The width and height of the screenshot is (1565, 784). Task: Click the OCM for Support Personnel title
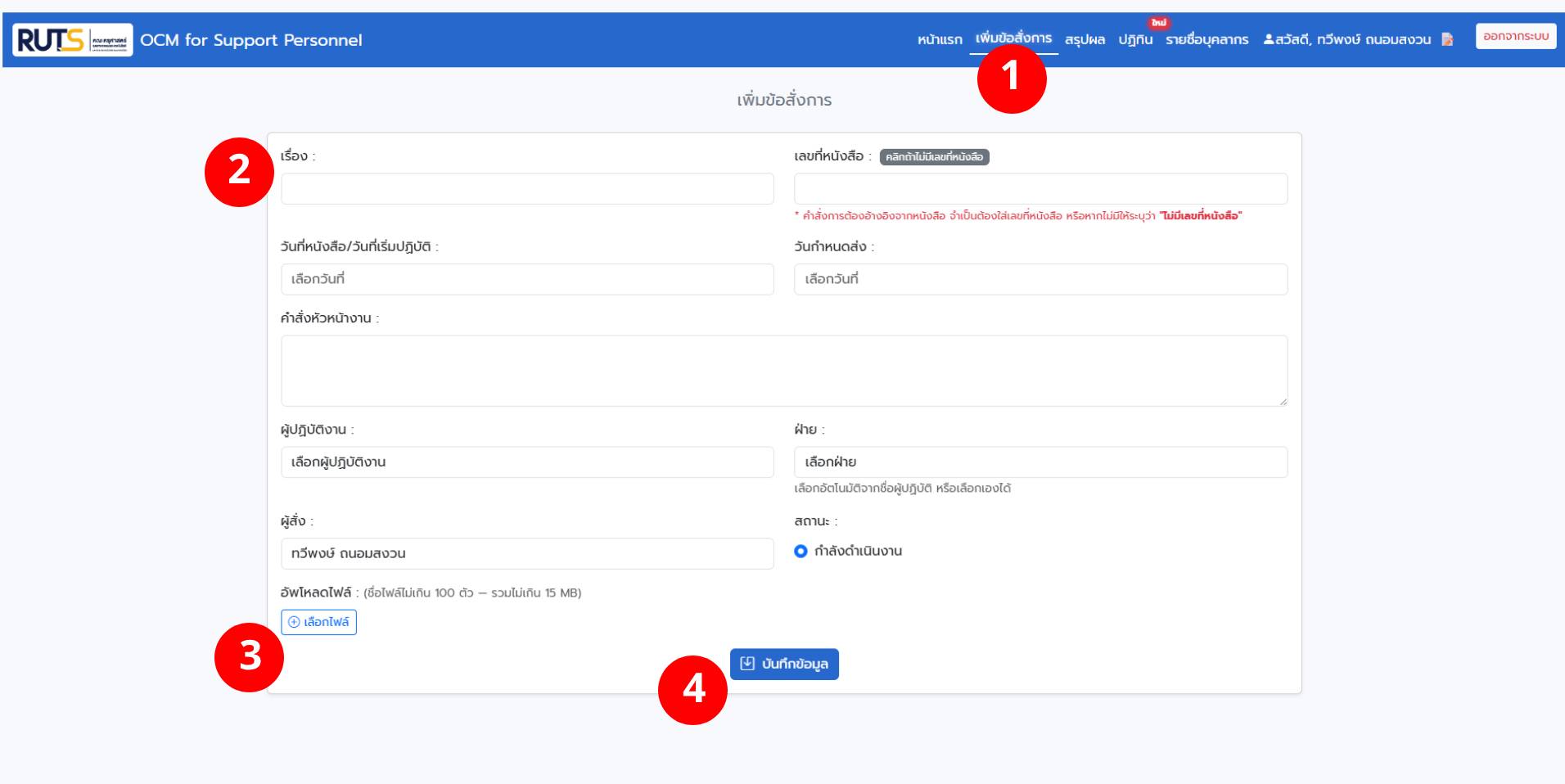click(251, 40)
